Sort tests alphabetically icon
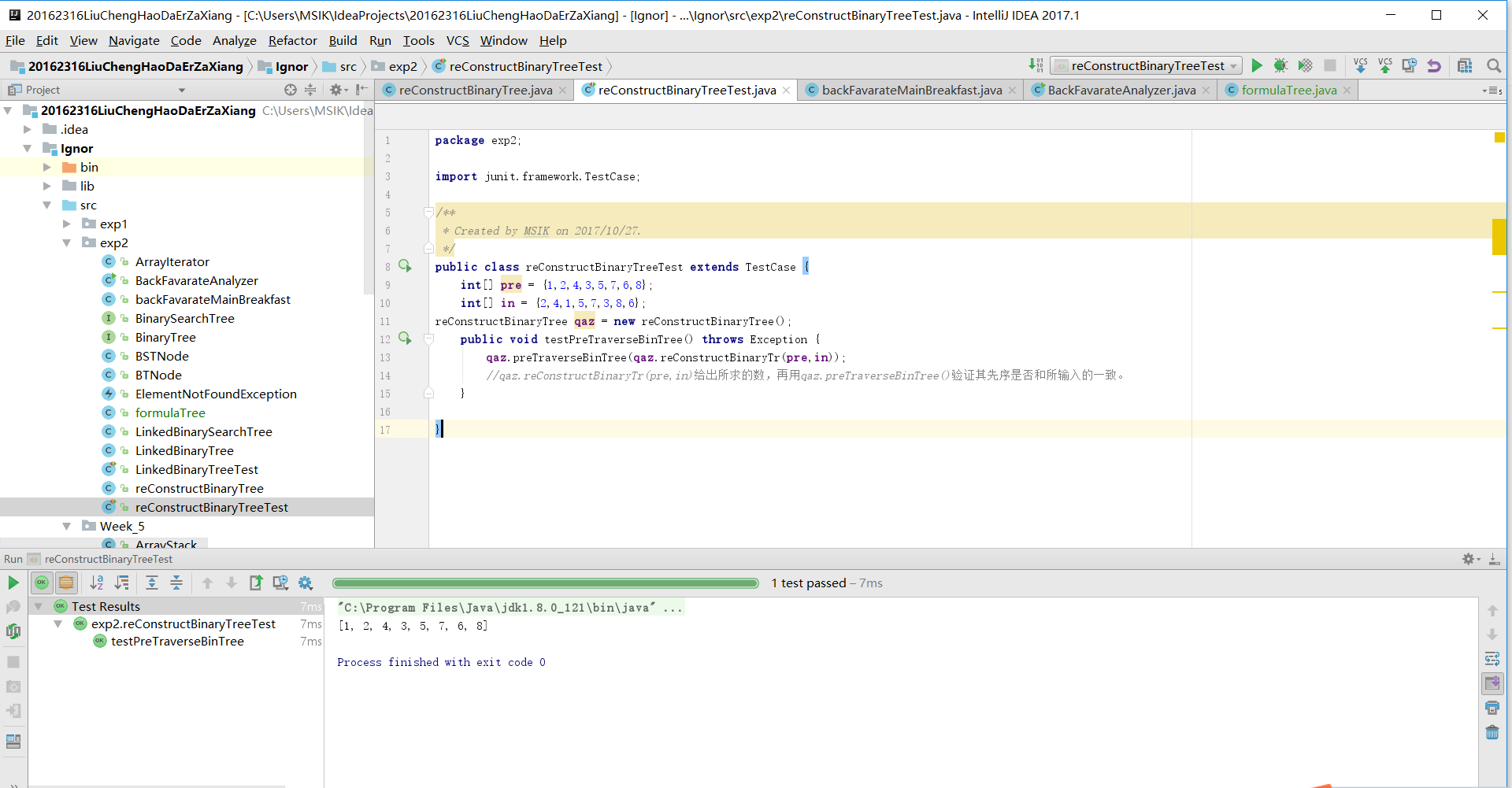 pyautogui.click(x=97, y=583)
